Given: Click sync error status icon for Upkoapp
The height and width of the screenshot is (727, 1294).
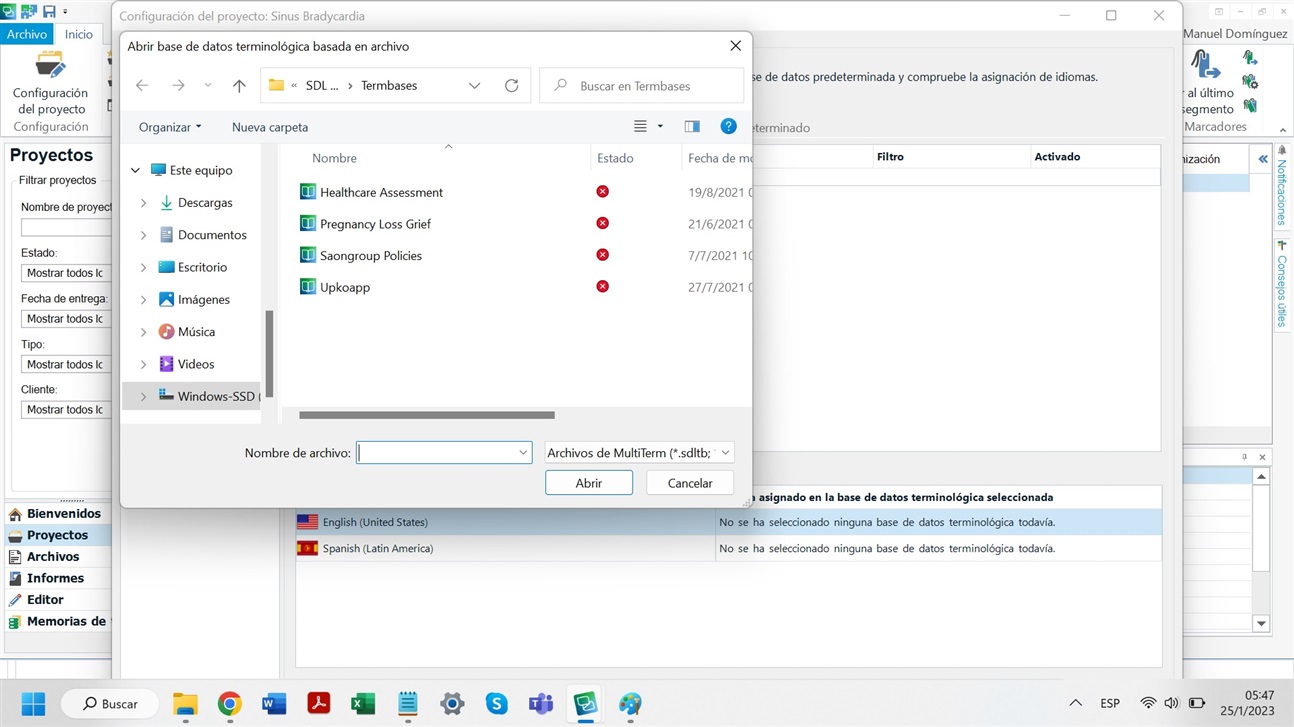Looking at the screenshot, I should [602, 286].
